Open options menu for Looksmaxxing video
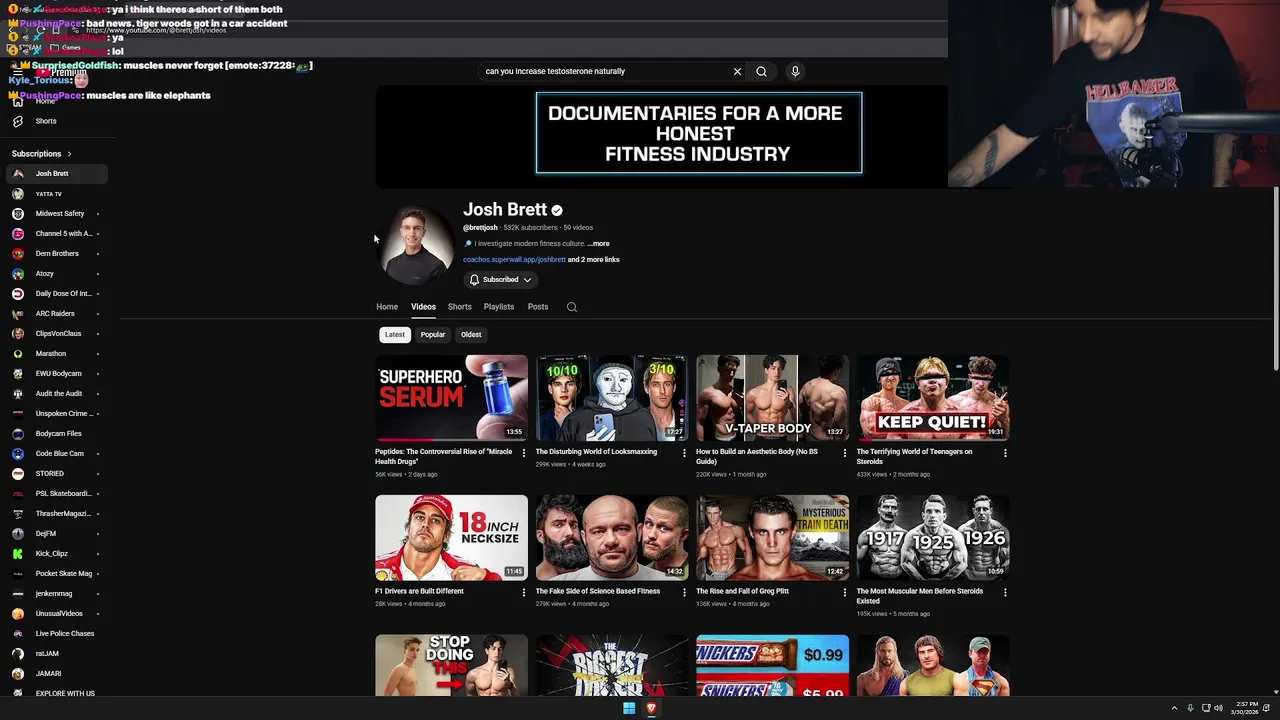 (684, 453)
